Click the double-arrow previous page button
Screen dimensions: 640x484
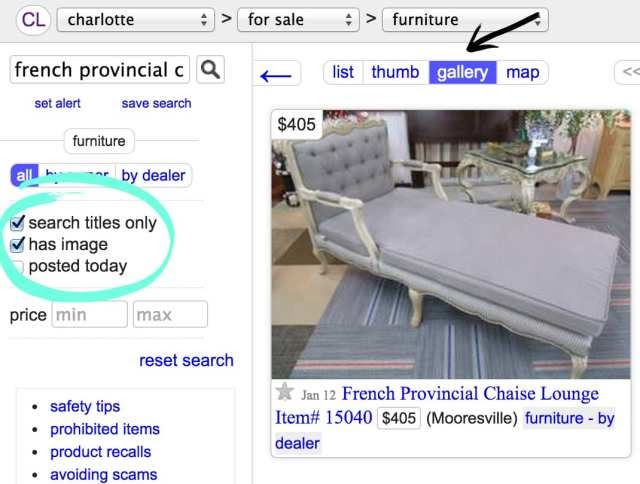coord(628,72)
